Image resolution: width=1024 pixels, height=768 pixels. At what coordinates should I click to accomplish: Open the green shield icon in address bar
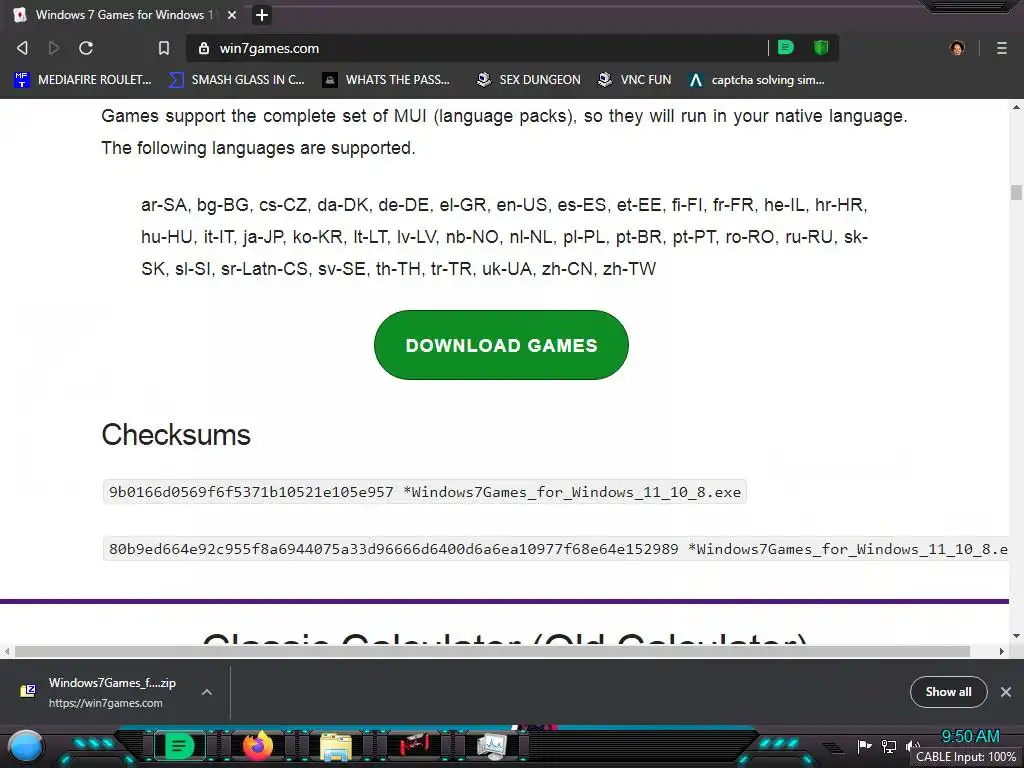point(821,48)
